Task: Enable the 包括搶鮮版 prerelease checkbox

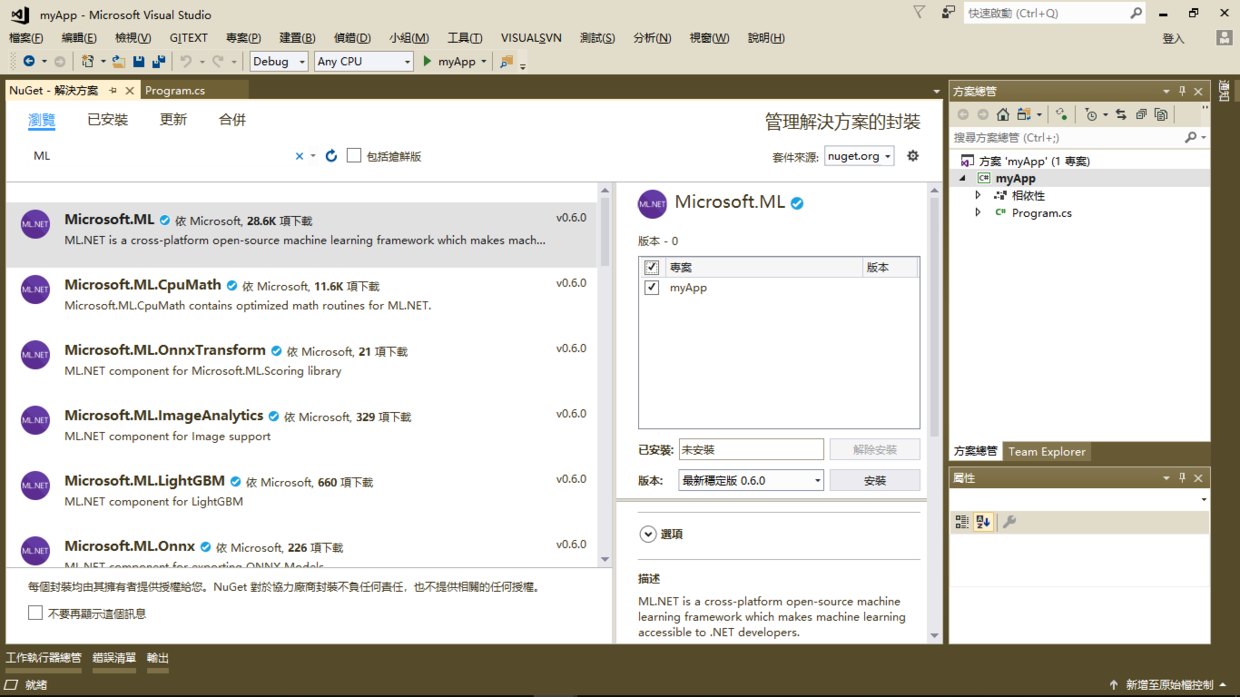Action: 354,156
